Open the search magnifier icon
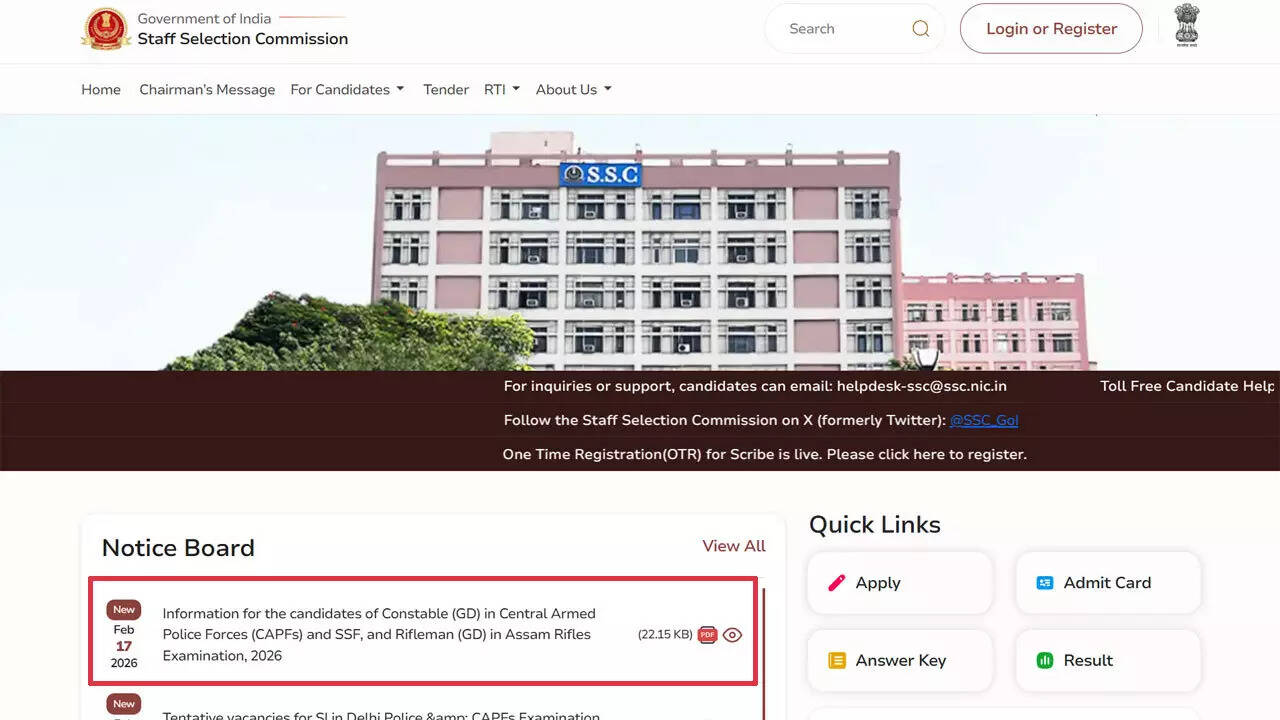1280x720 pixels. click(919, 28)
